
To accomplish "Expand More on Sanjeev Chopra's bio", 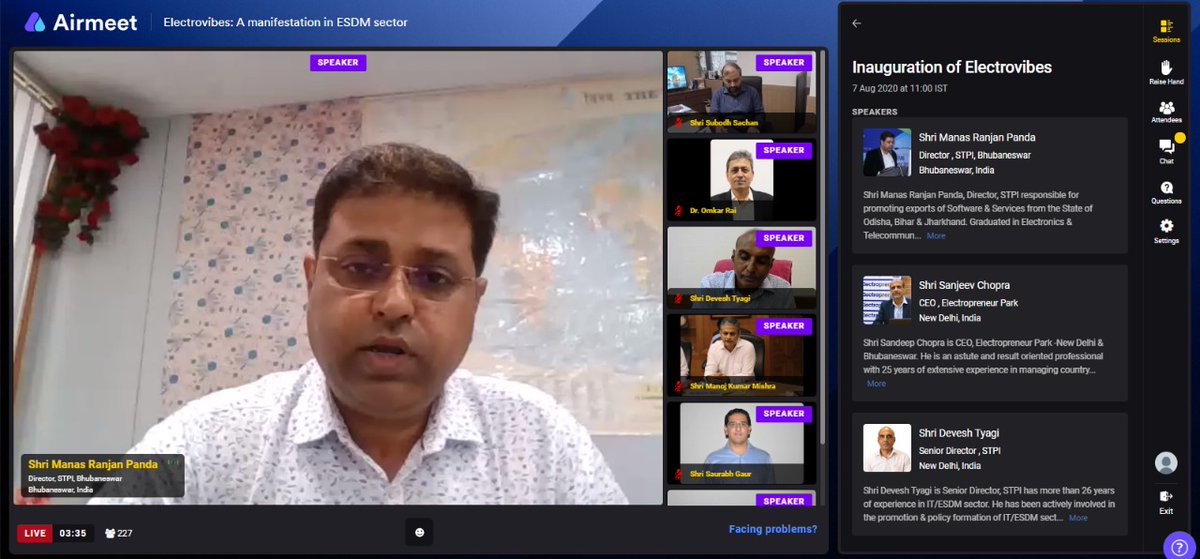I will (876, 384).
